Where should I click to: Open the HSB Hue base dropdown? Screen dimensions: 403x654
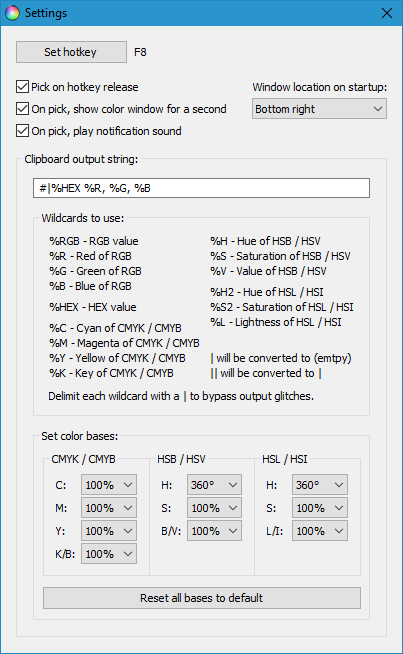(214, 485)
